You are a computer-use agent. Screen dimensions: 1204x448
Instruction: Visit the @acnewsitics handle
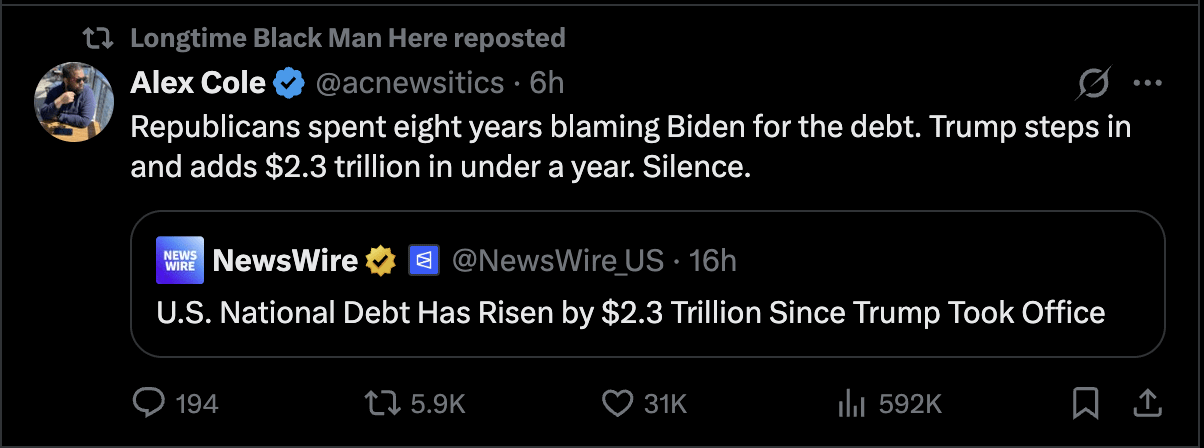pyautogui.click(x=410, y=83)
